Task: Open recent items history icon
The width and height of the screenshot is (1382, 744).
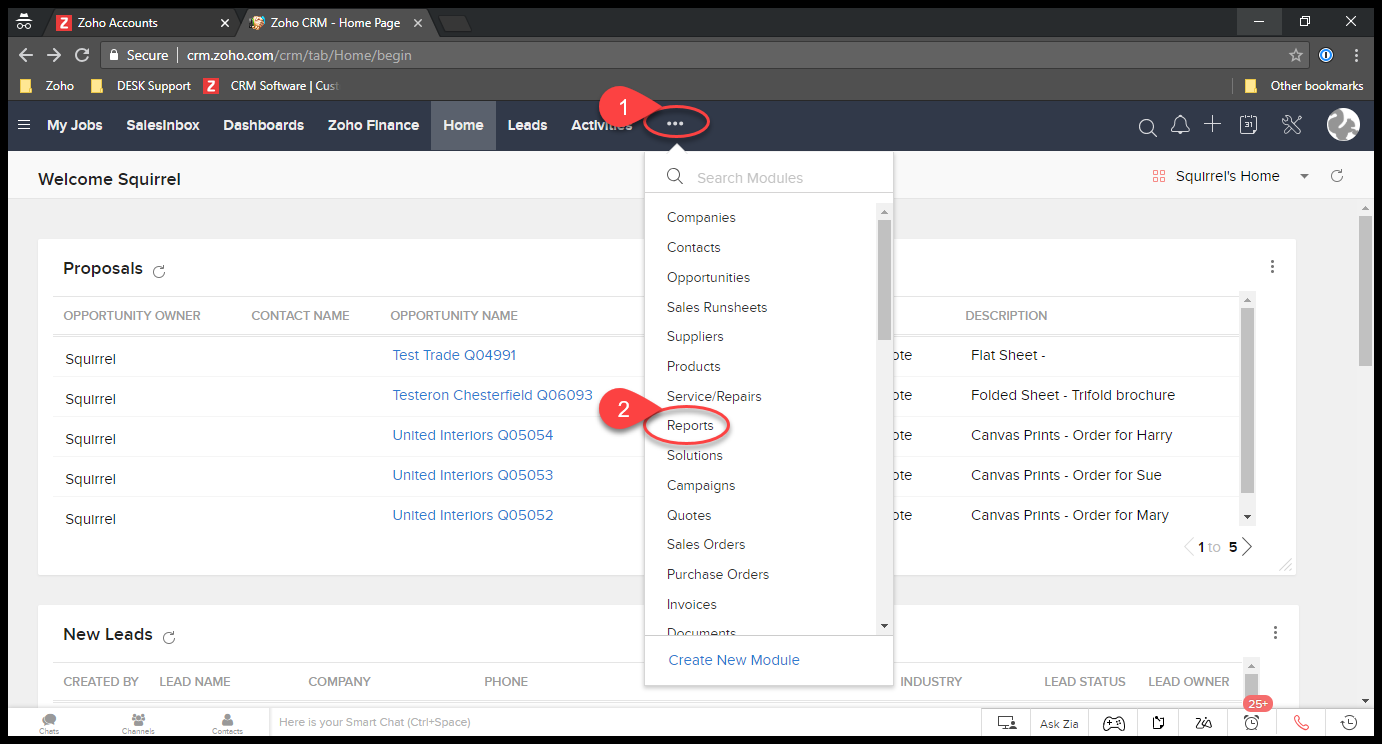Action: [x=1349, y=722]
